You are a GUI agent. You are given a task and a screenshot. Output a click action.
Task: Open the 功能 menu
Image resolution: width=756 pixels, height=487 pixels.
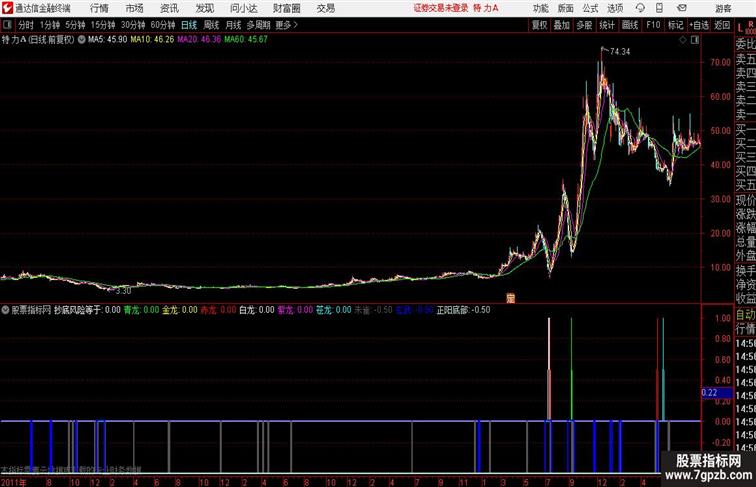click(540, 8)
